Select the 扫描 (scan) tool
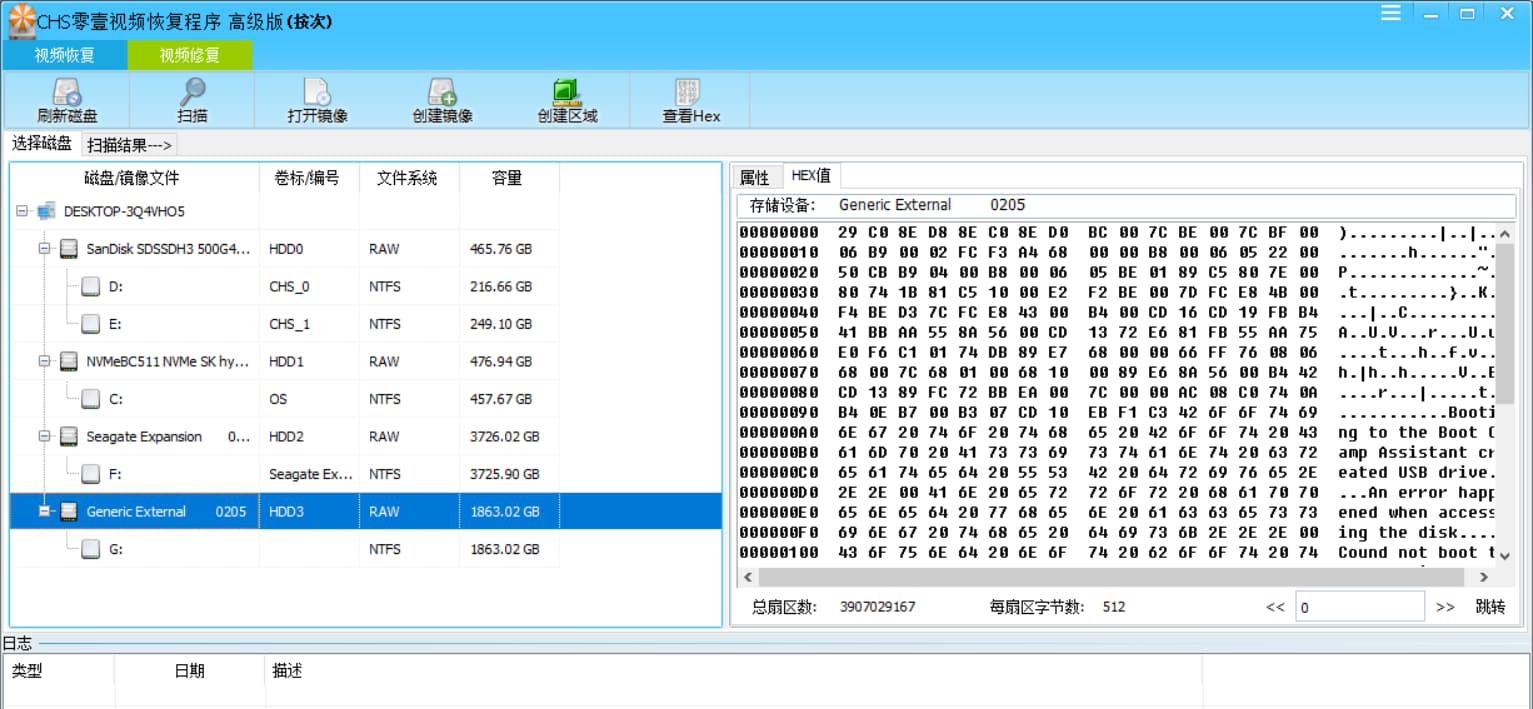Viewport: 1533px width, 709px height. click(x=190, y=100)
